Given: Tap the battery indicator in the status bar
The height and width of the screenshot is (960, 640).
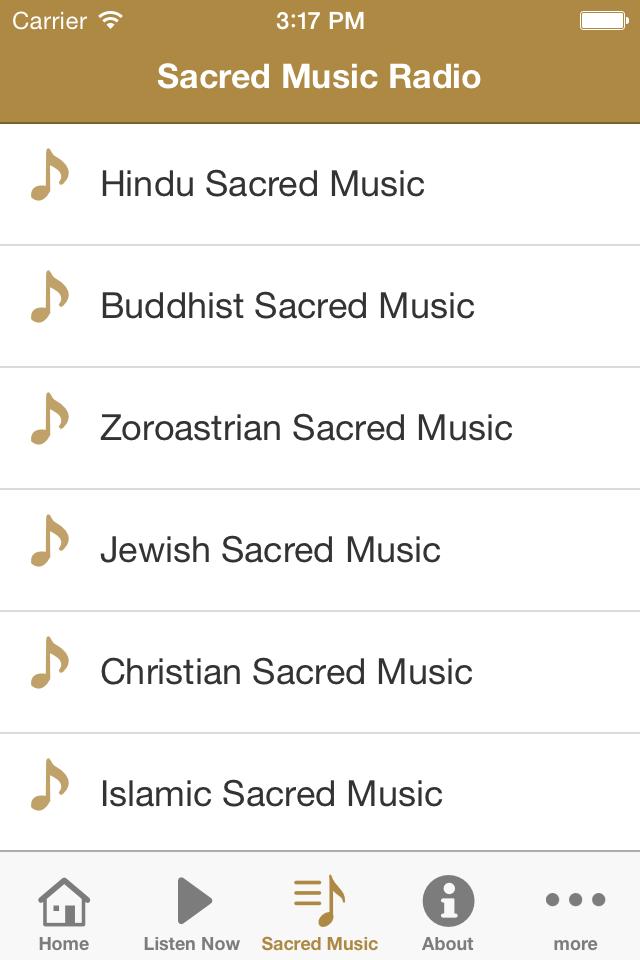Looking at the screenshot, I should pos(601,18).
